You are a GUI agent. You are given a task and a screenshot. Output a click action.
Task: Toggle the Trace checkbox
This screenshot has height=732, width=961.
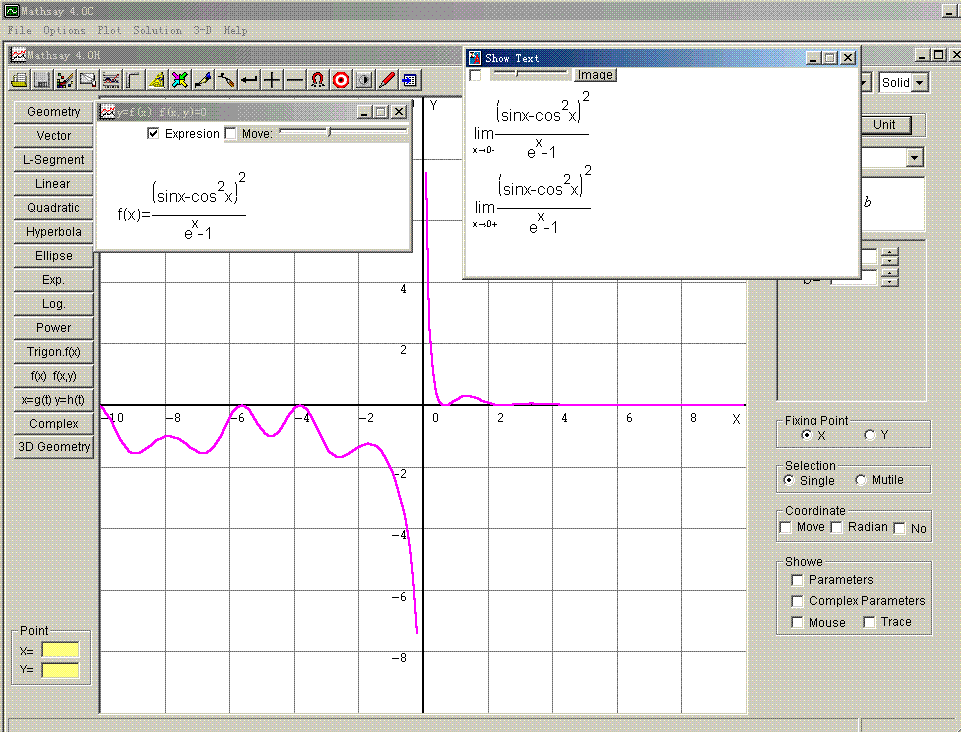click(869, 622)
